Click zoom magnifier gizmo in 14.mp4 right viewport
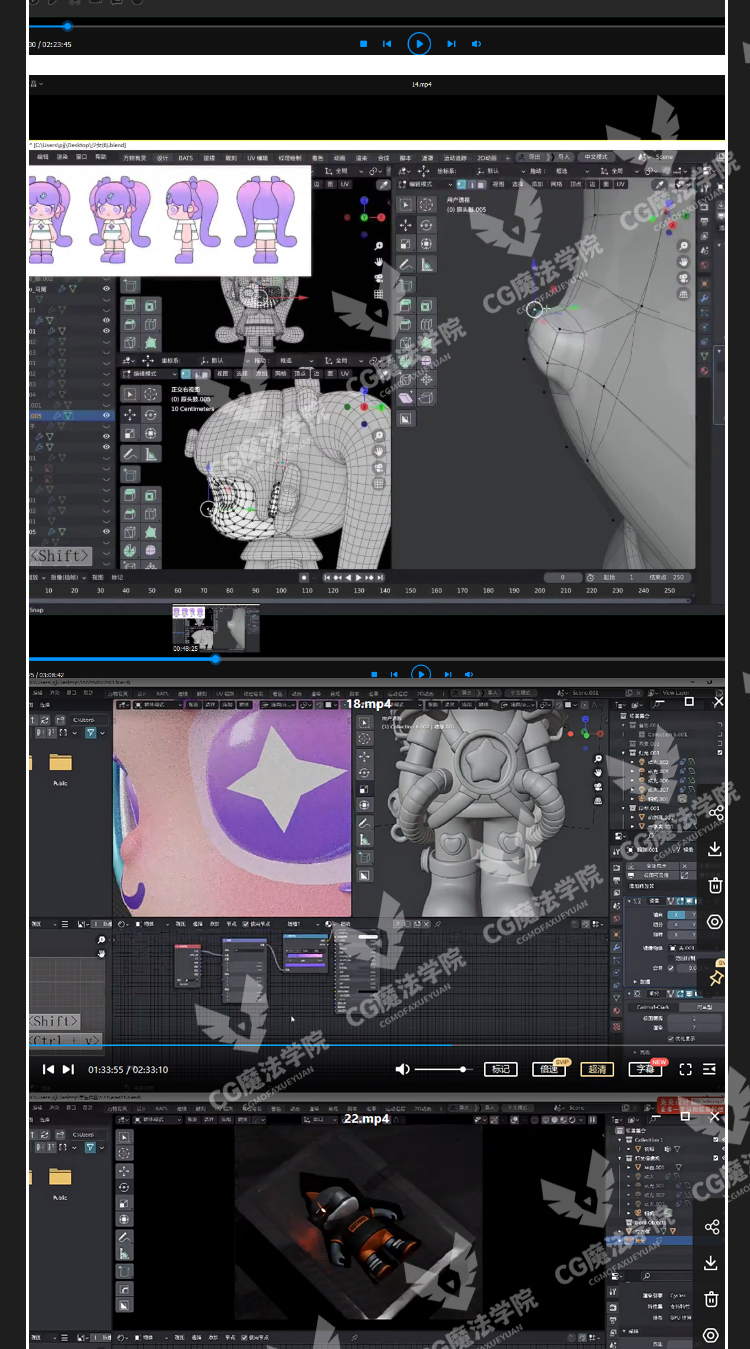 coord(683,246)
